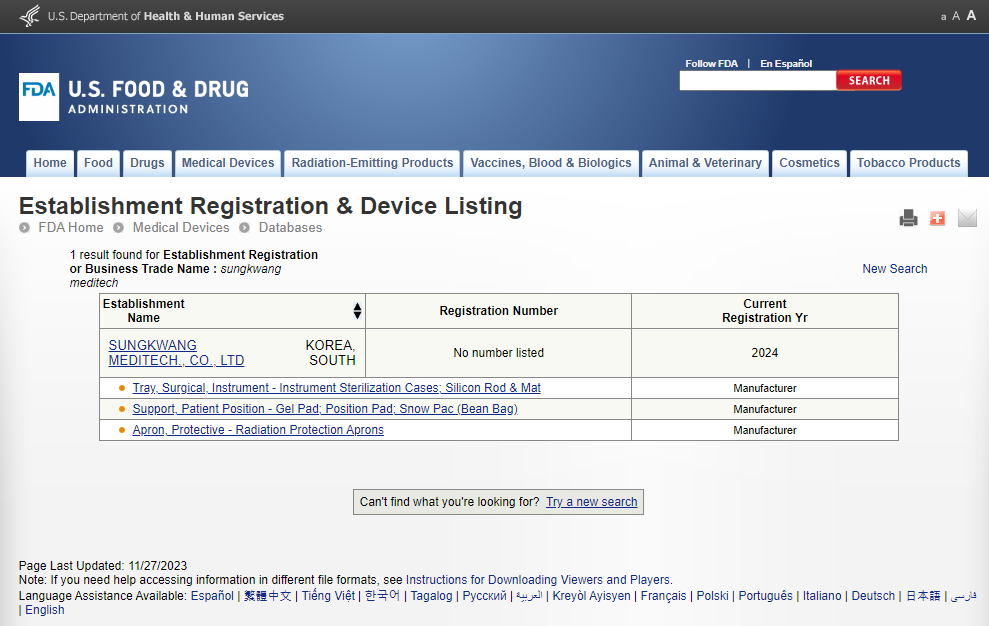The image size is (989, 626).
Task: Click the HHS eagle logo
Action: 30,16
